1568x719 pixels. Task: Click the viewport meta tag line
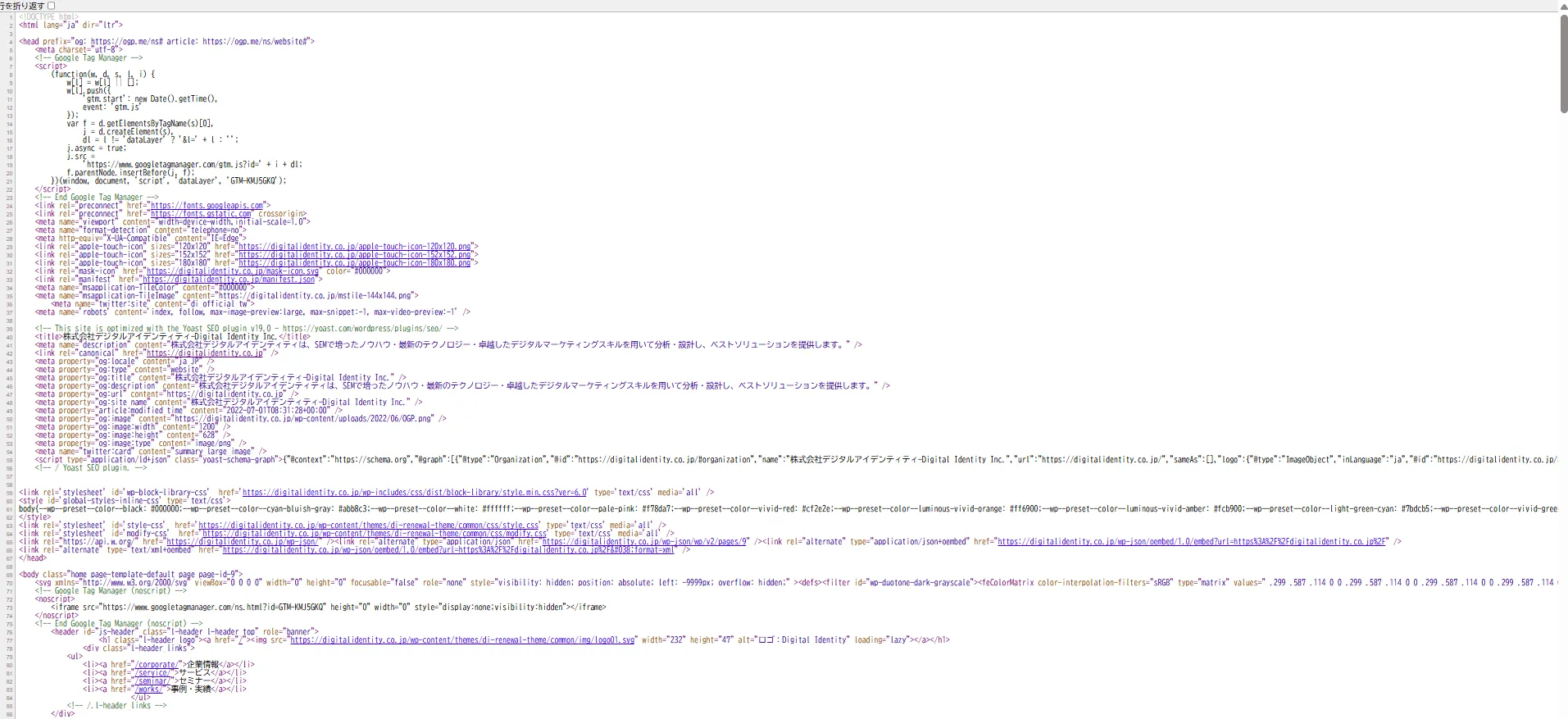(173, 222)
